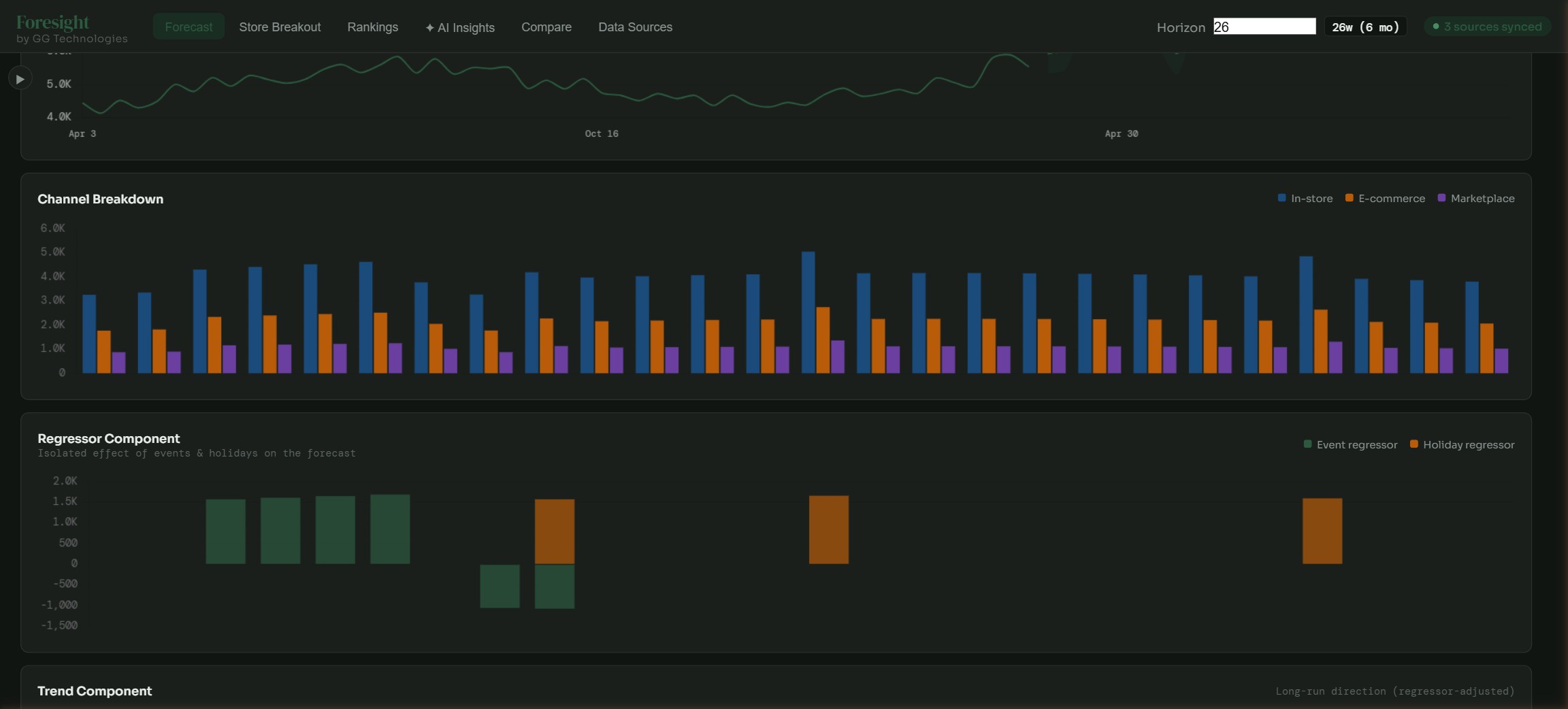Toggle E-commerce series in legend
The height and width of the screenshot is (709, 1568).
[1385, 199]
